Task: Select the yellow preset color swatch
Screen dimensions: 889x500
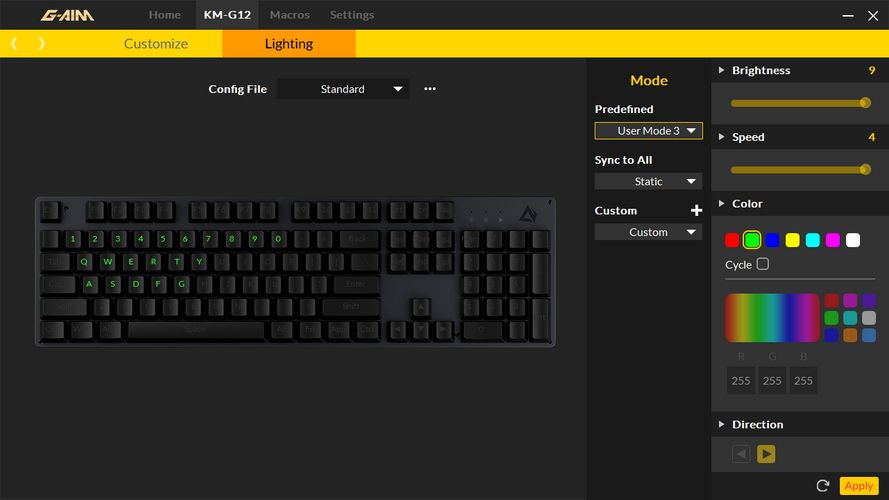Action: coord(793,240)
